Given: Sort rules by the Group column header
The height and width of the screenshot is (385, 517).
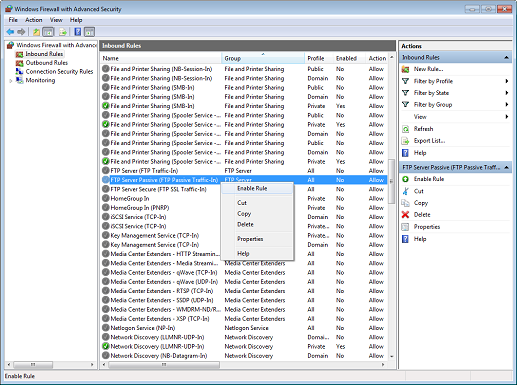Looking at the screenshot, I should pos(263,58).
